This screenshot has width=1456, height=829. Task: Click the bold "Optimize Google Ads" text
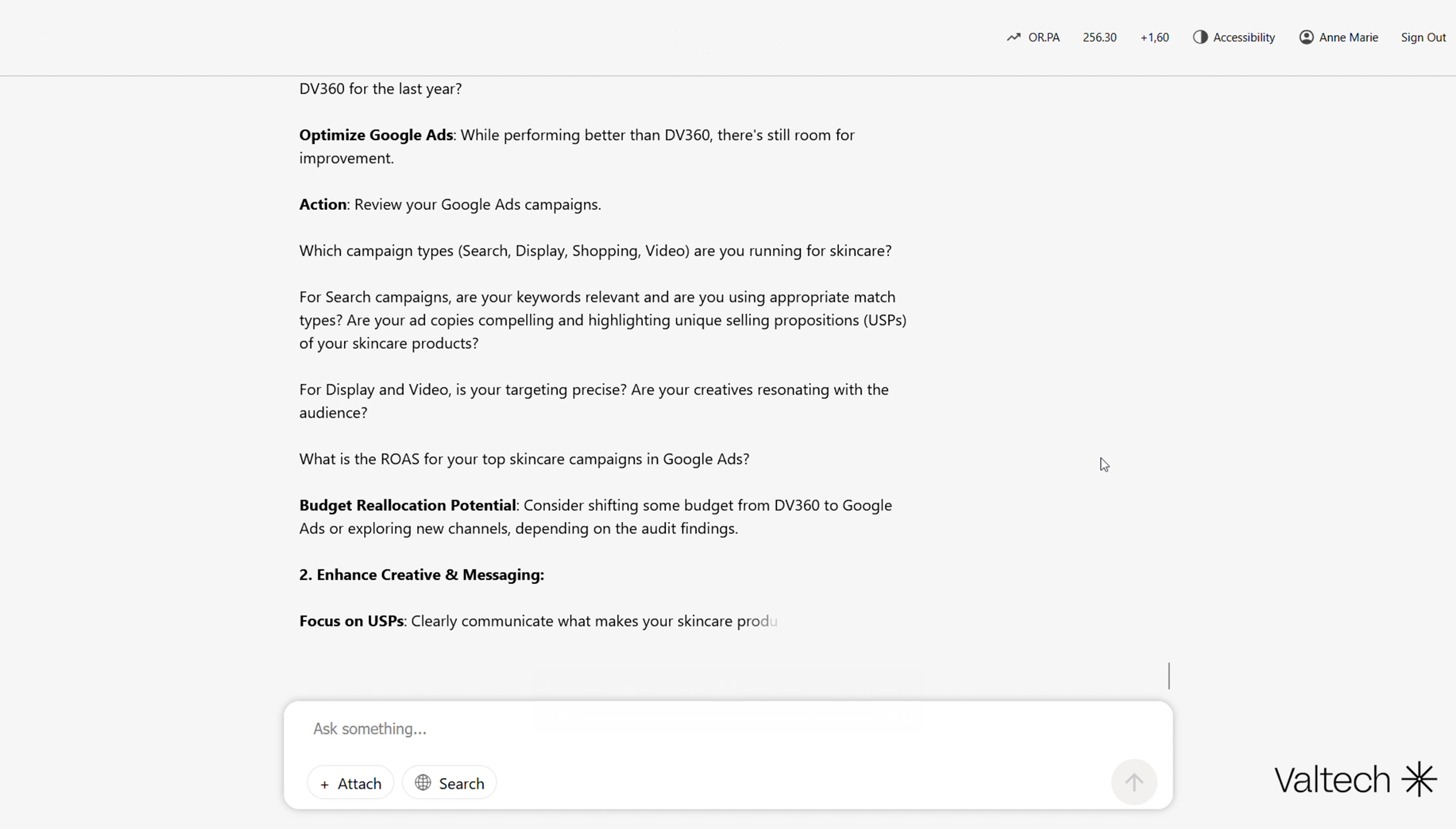(x=376, y=135)
